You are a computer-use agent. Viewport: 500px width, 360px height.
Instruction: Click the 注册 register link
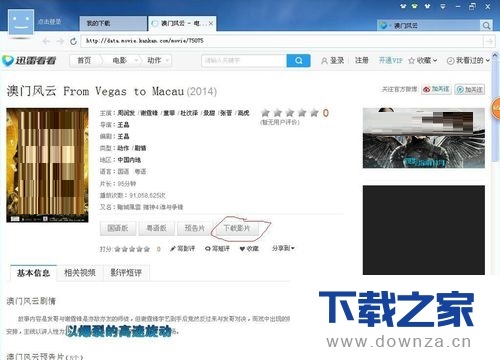click(362, 60)
